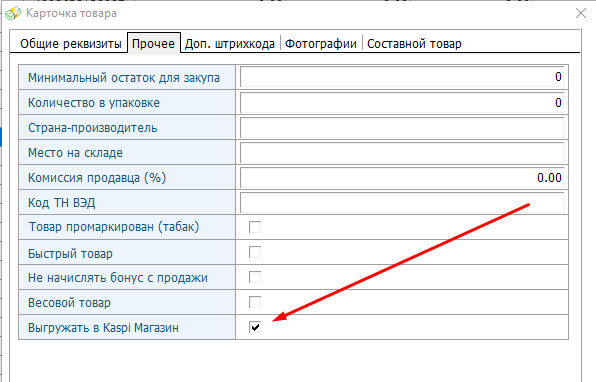Click the Выгружать в Kaspi Магазин label

(103, 328)
